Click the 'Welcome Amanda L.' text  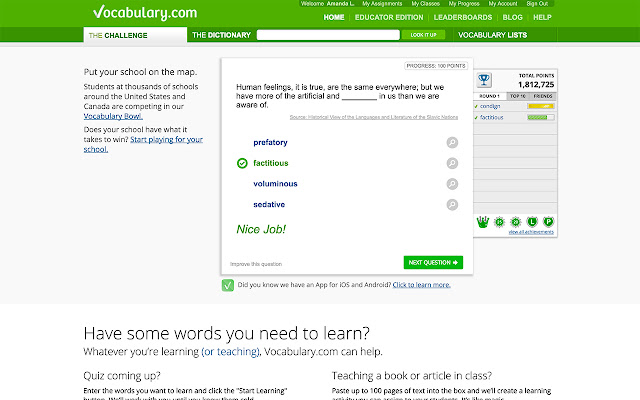point(327,4)
